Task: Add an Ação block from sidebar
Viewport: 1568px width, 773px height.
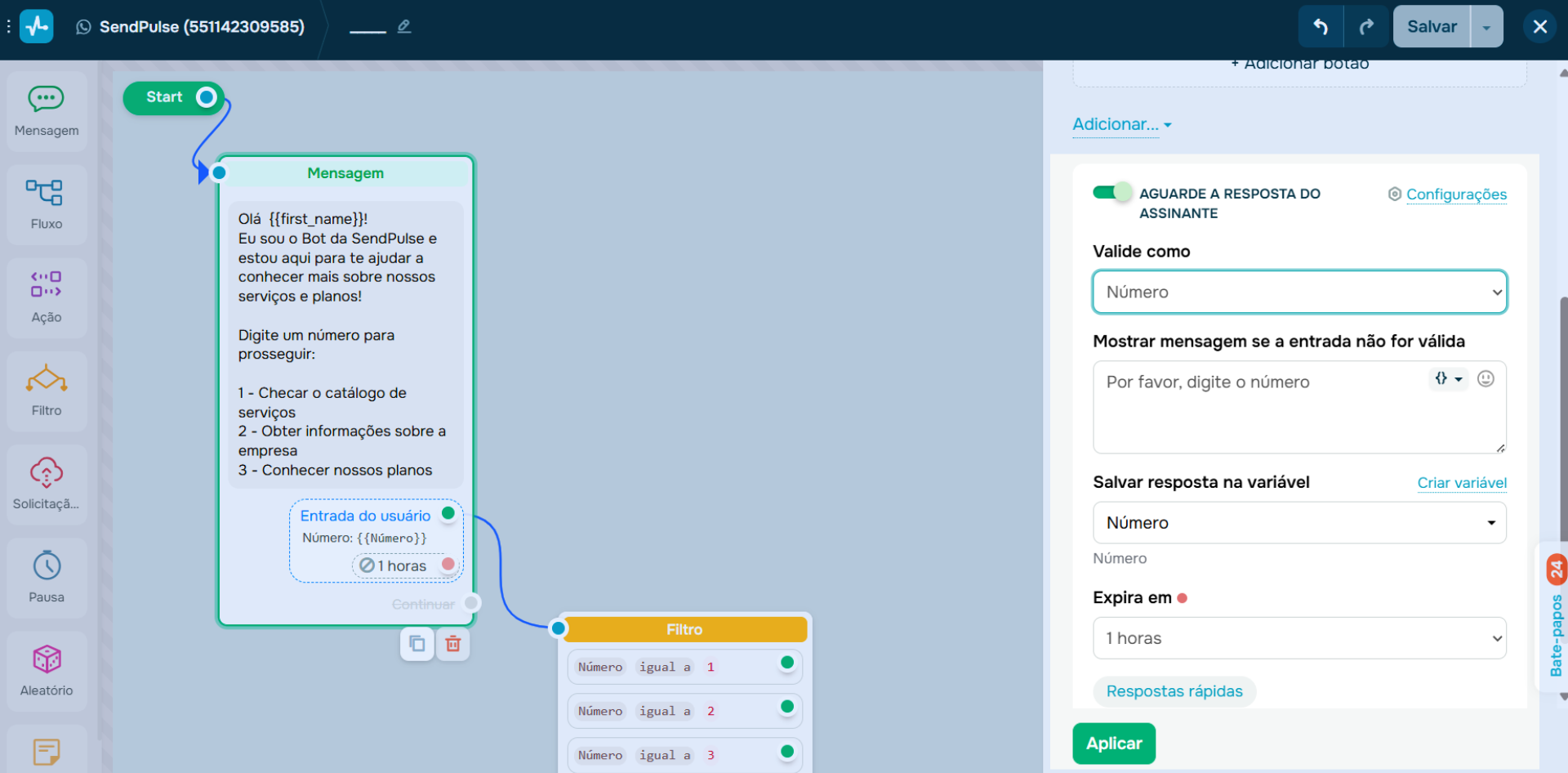Action: [47, 298]
